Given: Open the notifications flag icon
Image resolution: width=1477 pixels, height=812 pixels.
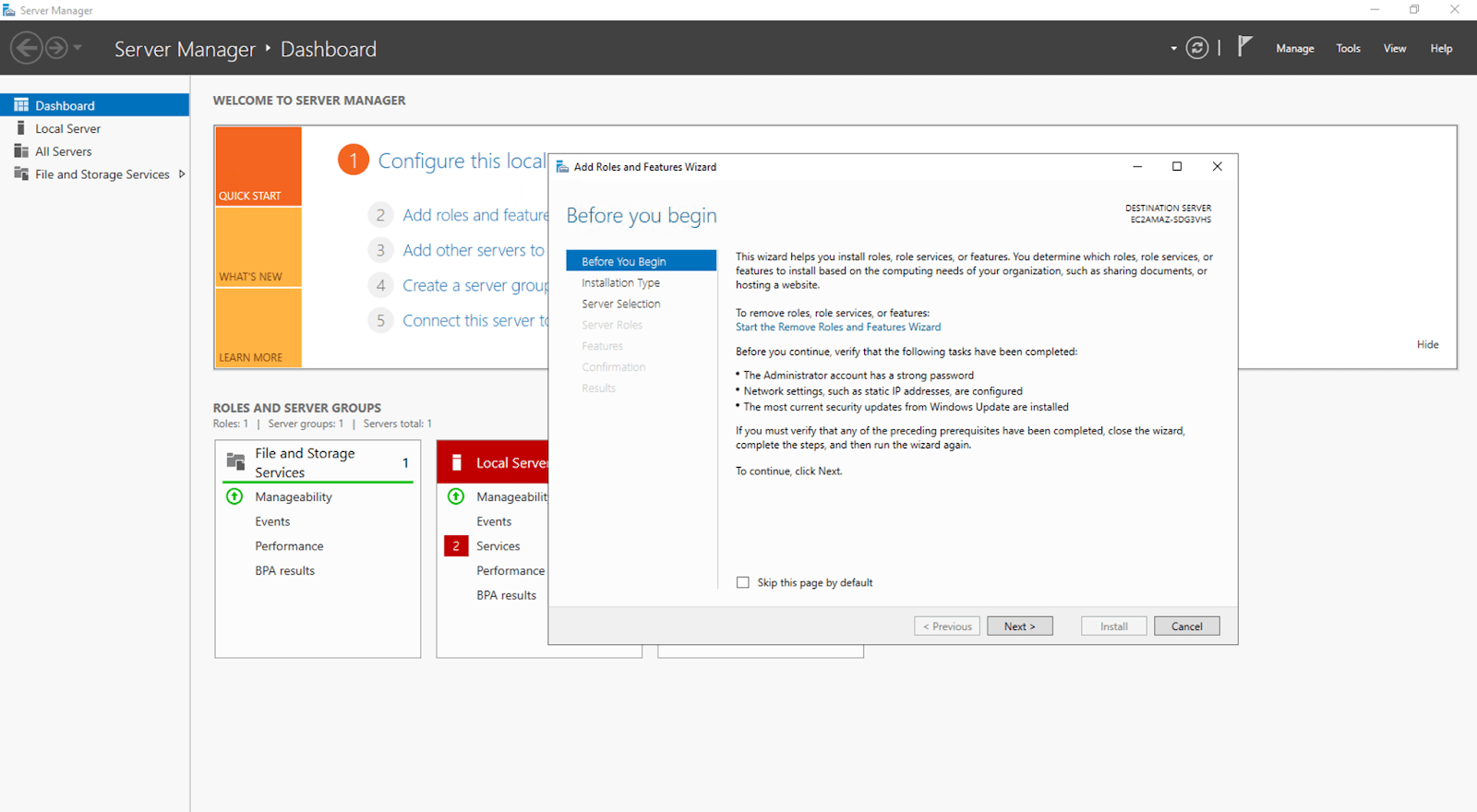Looking at the screenshot, I should coord(1244,46).
